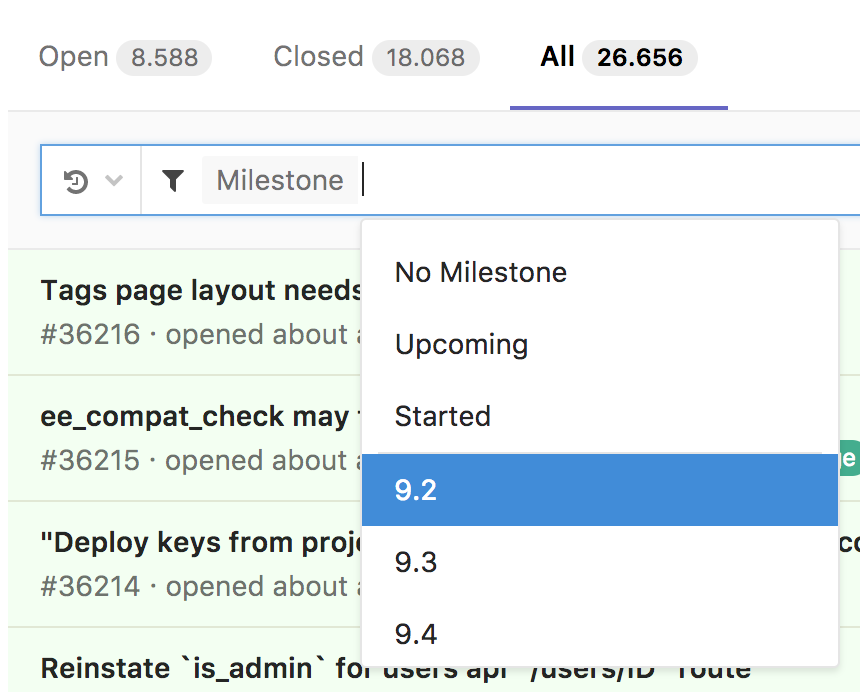
Task: Click the 18.068 closed count badge
Action: (426, 58)
